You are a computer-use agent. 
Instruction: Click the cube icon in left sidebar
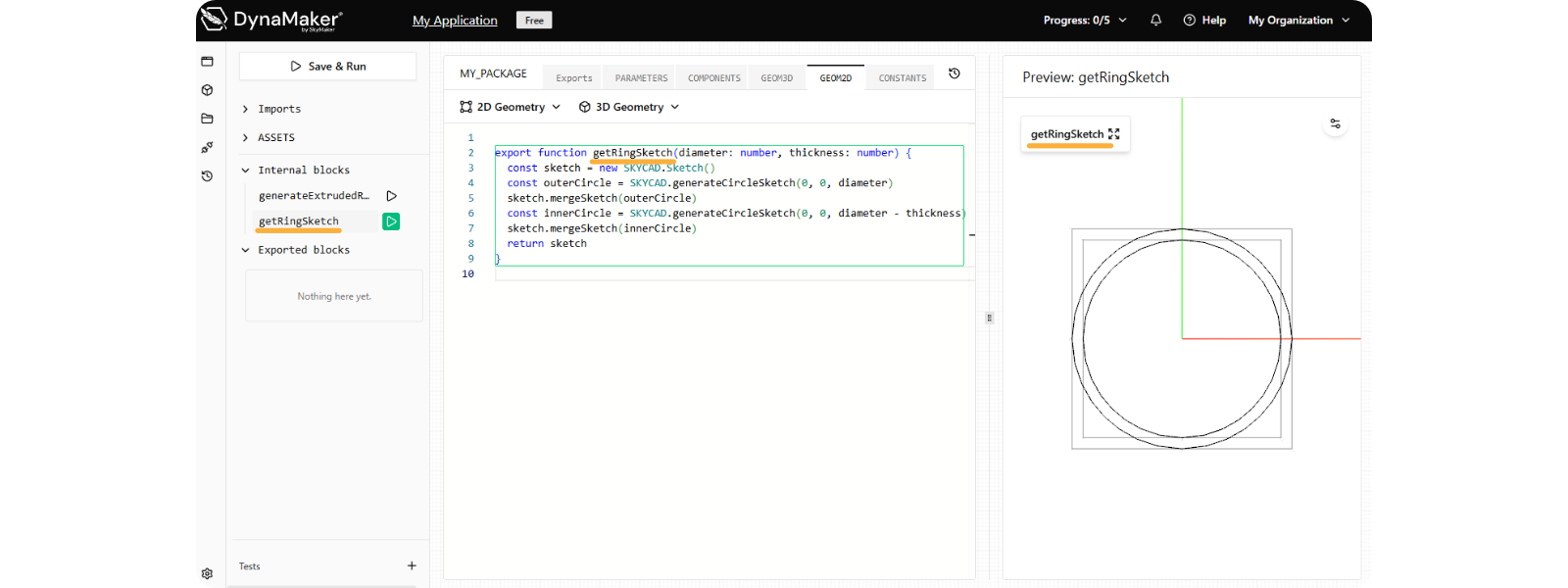(207, 90)
